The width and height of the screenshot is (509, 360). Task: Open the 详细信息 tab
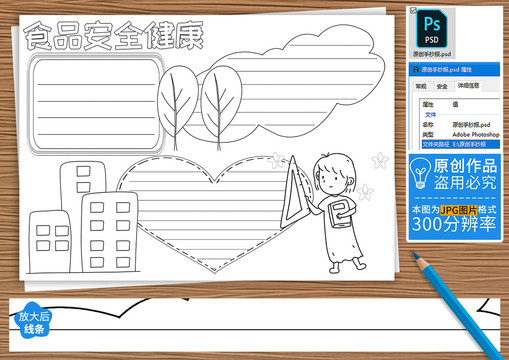point(468,86)
